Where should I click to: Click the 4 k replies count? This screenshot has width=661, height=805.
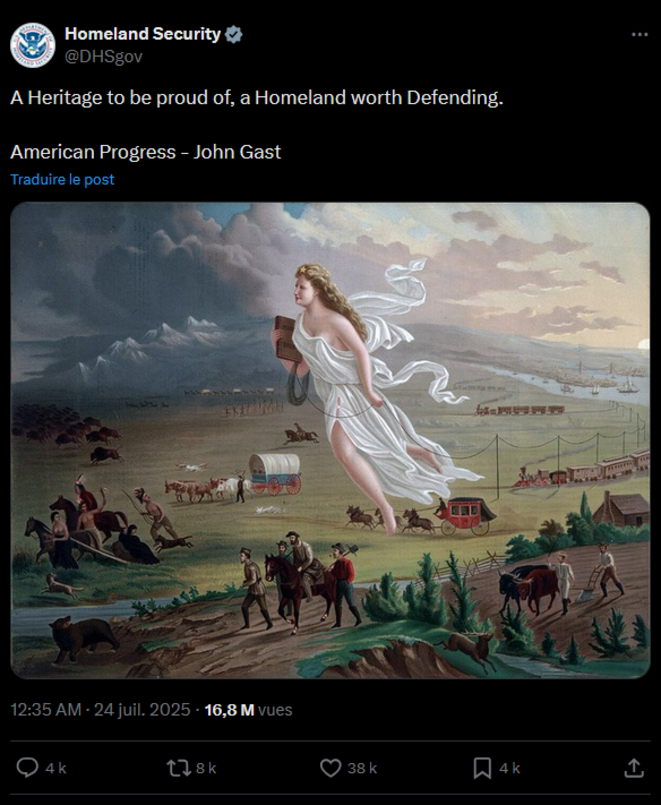(x=55, y=768)
